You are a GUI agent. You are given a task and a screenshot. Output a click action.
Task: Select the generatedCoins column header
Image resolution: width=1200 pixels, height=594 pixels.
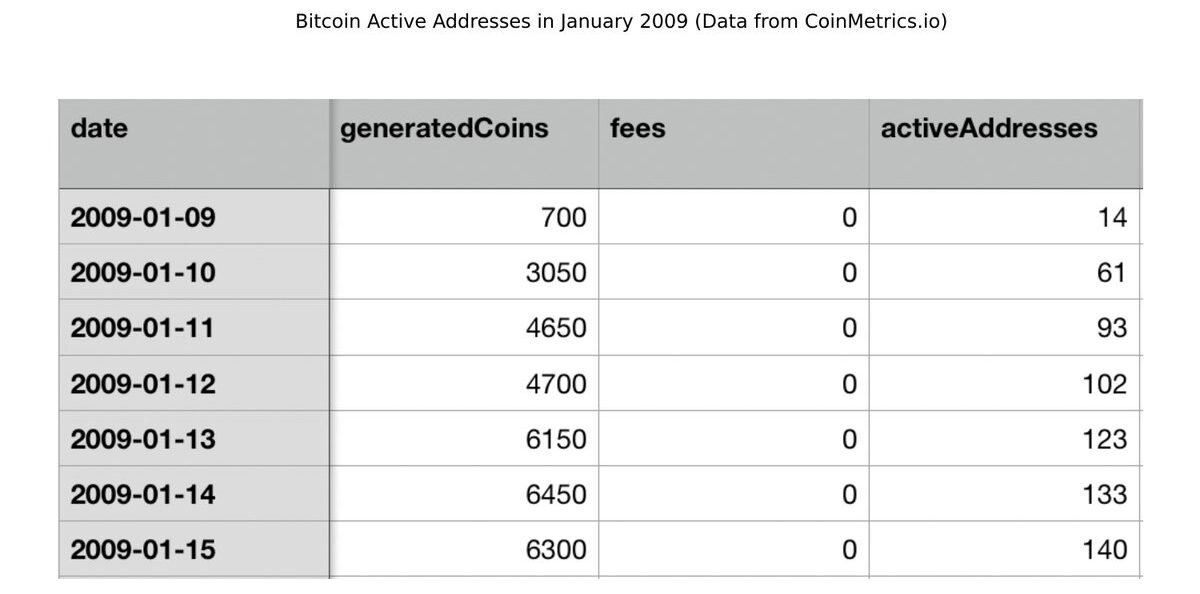coord(444,129)
